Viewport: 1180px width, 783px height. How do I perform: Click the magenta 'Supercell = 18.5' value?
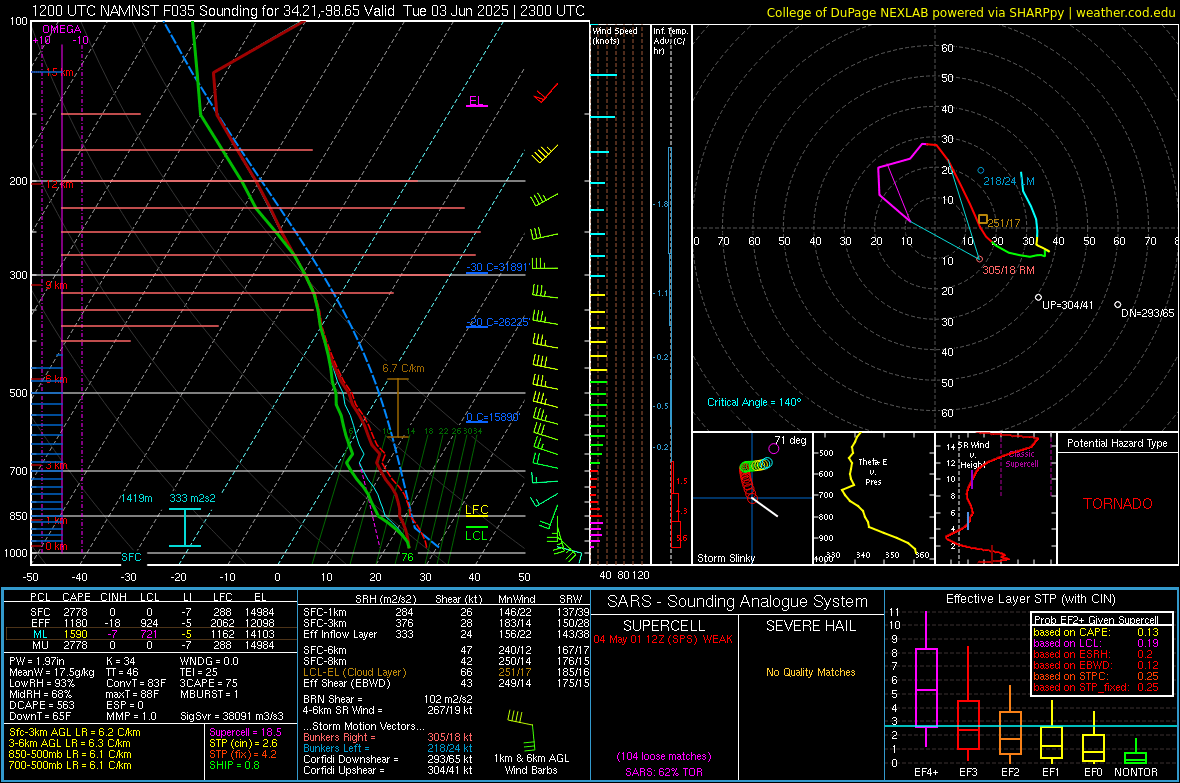point(245,733)
